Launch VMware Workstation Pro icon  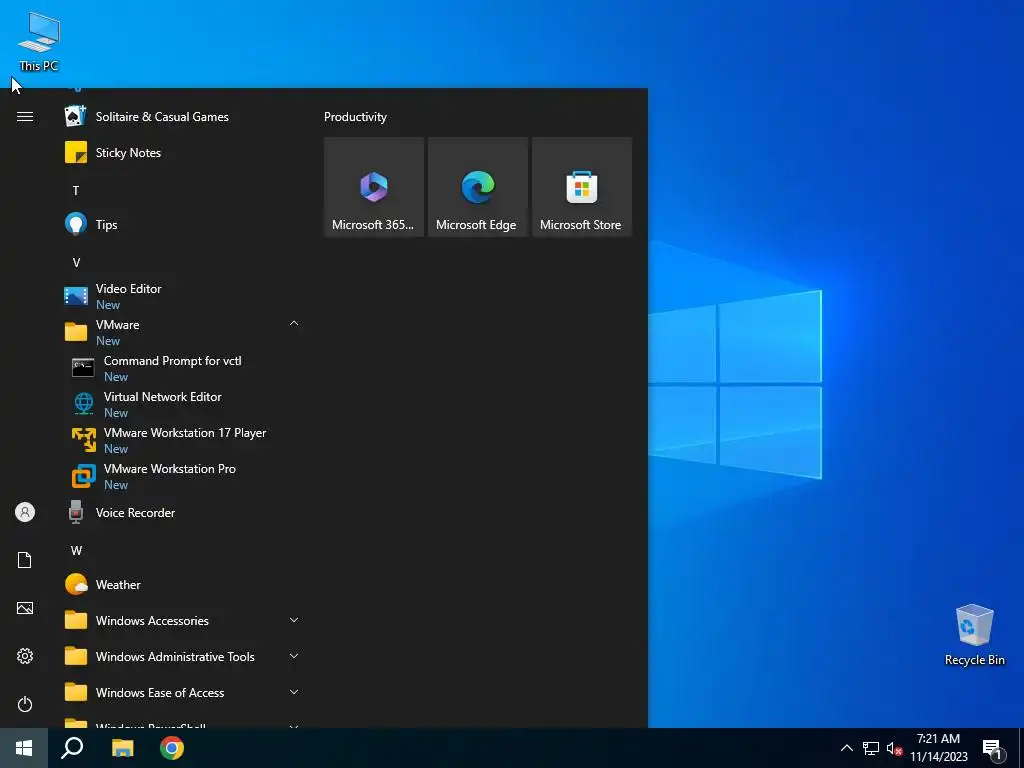(83, 476)
